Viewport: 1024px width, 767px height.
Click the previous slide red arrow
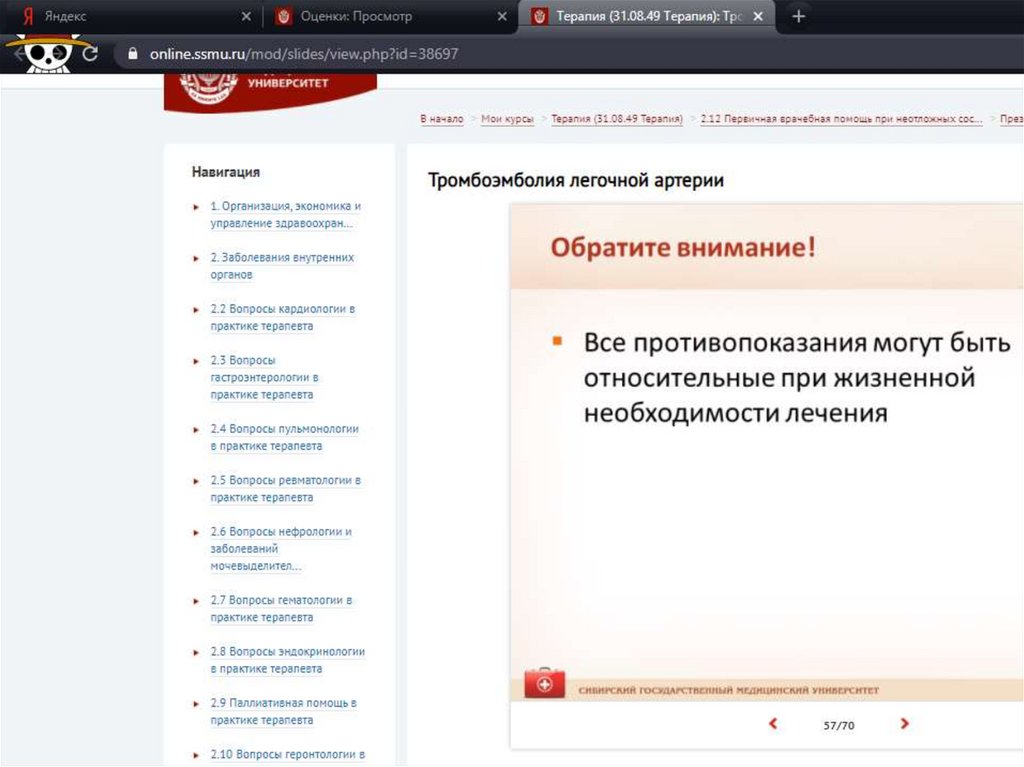[773, 723]
